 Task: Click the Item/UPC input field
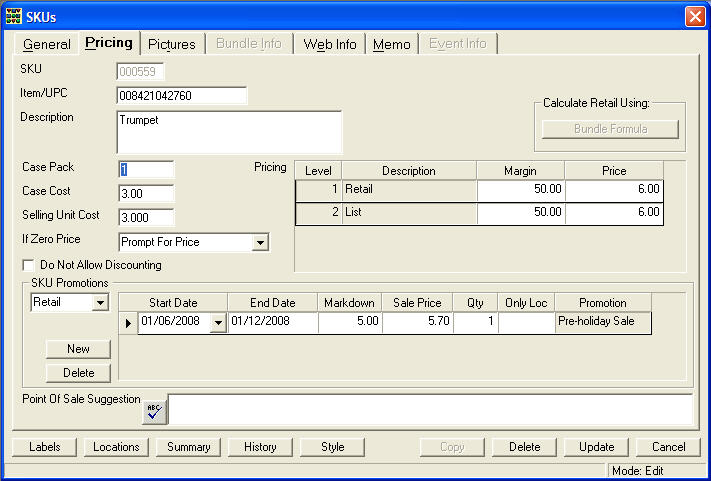pos(181,95)
